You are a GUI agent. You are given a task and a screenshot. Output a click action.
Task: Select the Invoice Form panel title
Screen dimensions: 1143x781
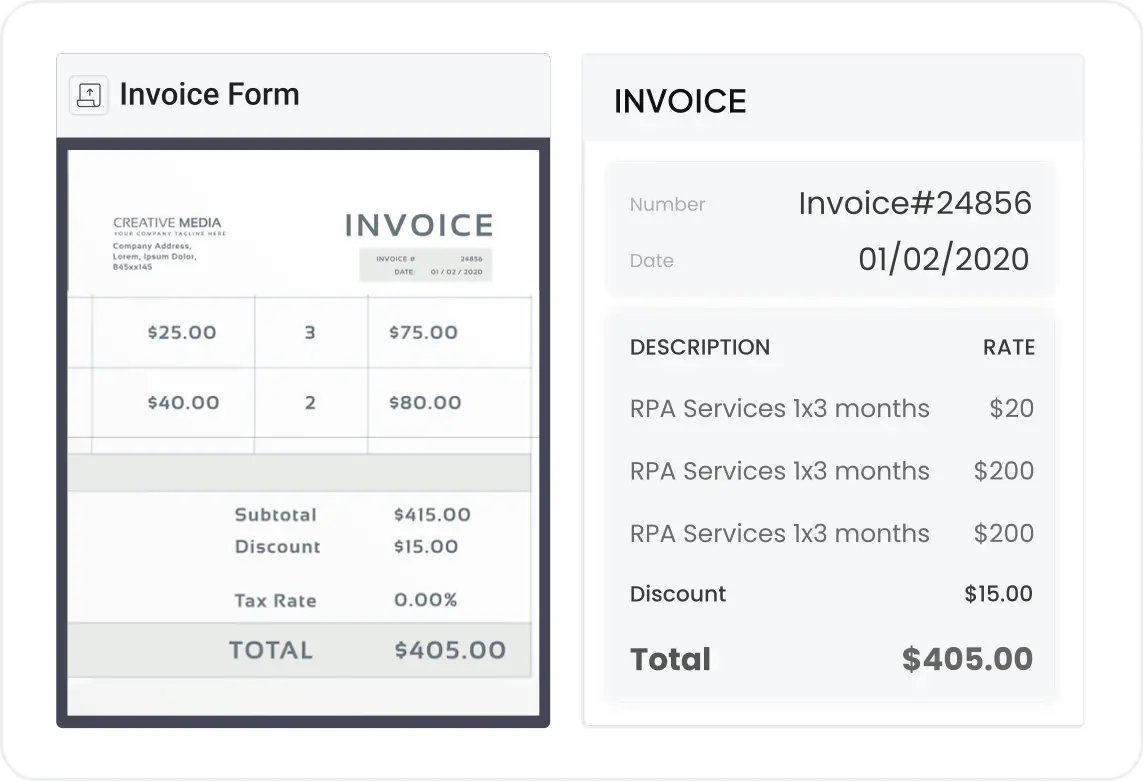[209, 94]
